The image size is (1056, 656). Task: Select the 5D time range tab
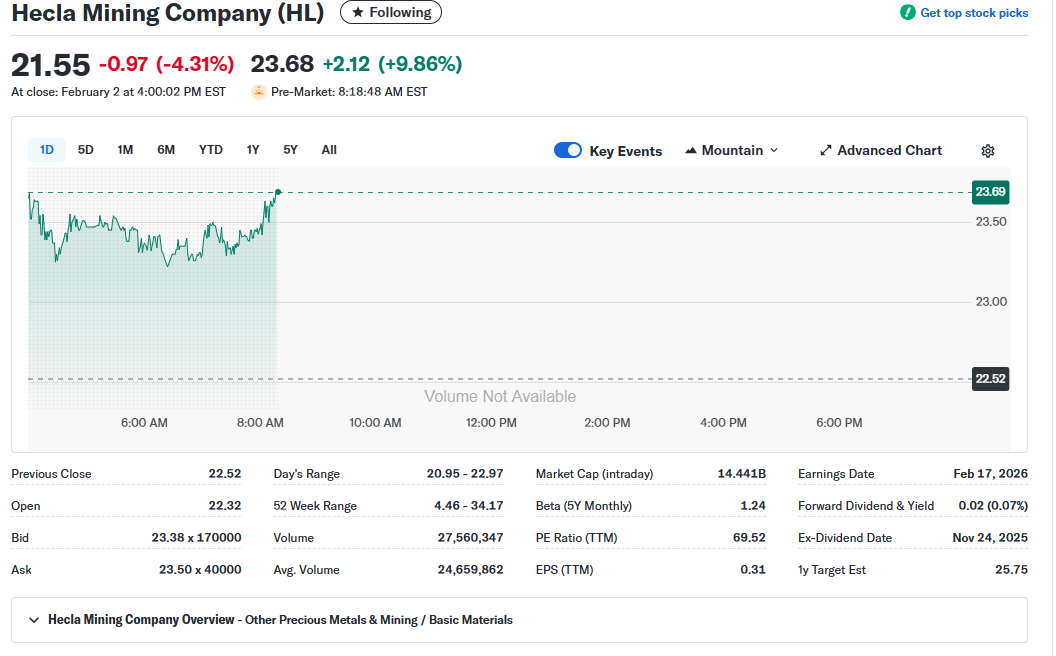(x=86, y=150)
